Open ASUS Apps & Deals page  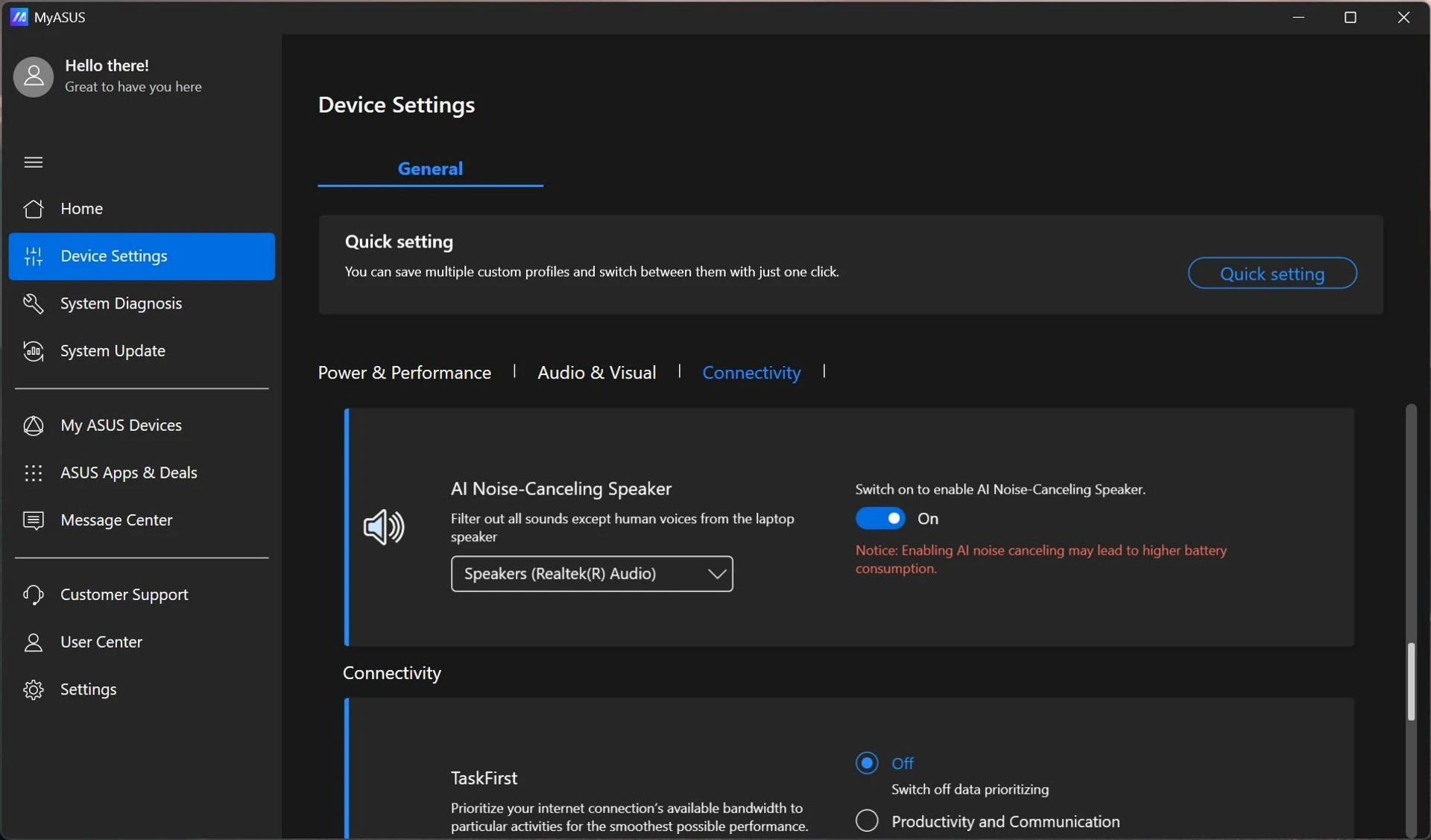point(142,473)
